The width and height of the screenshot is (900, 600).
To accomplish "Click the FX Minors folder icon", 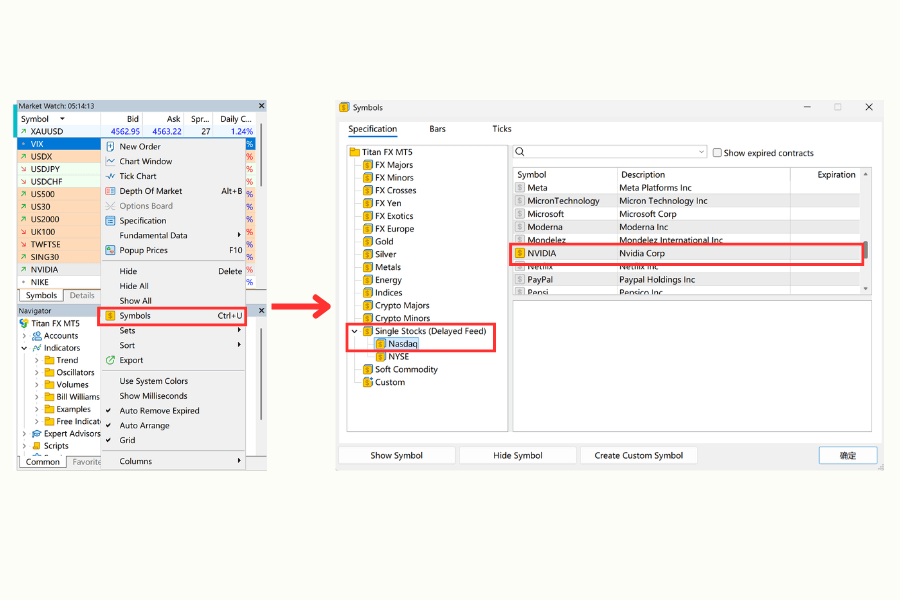I will [x=368, y=177].
